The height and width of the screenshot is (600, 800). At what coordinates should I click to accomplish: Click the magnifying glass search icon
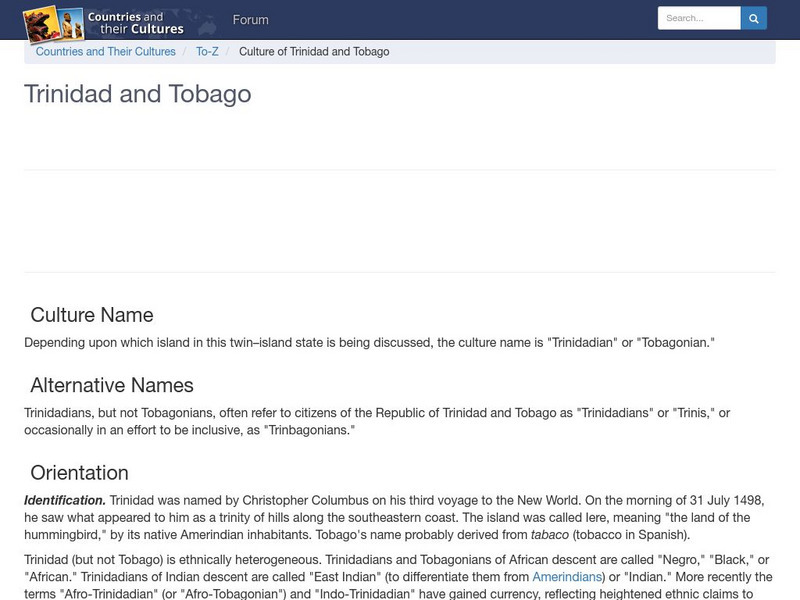coord(753,17)
